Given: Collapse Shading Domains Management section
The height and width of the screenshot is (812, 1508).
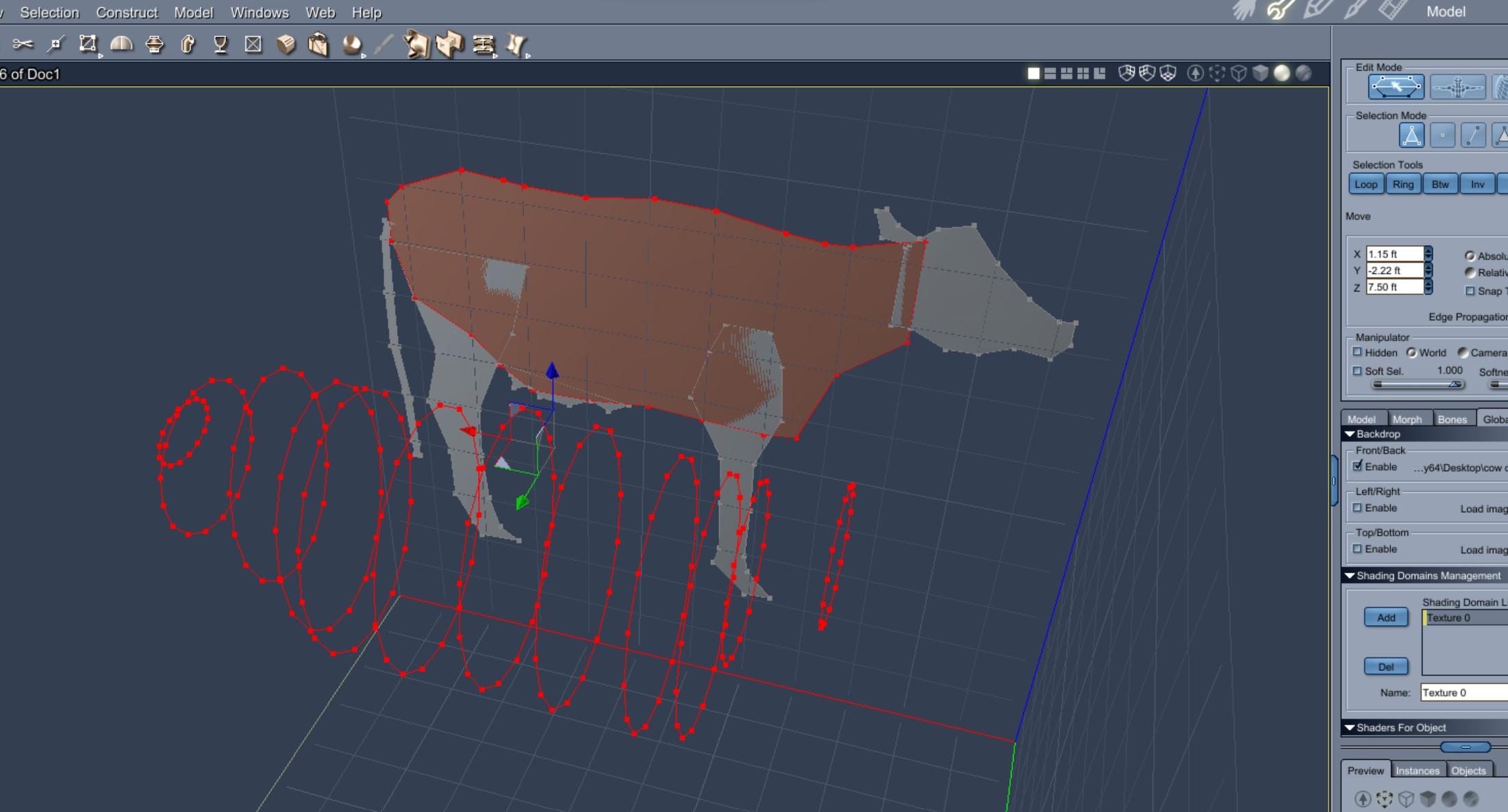Looking at the screenshot, I should tap(1350, 576).
